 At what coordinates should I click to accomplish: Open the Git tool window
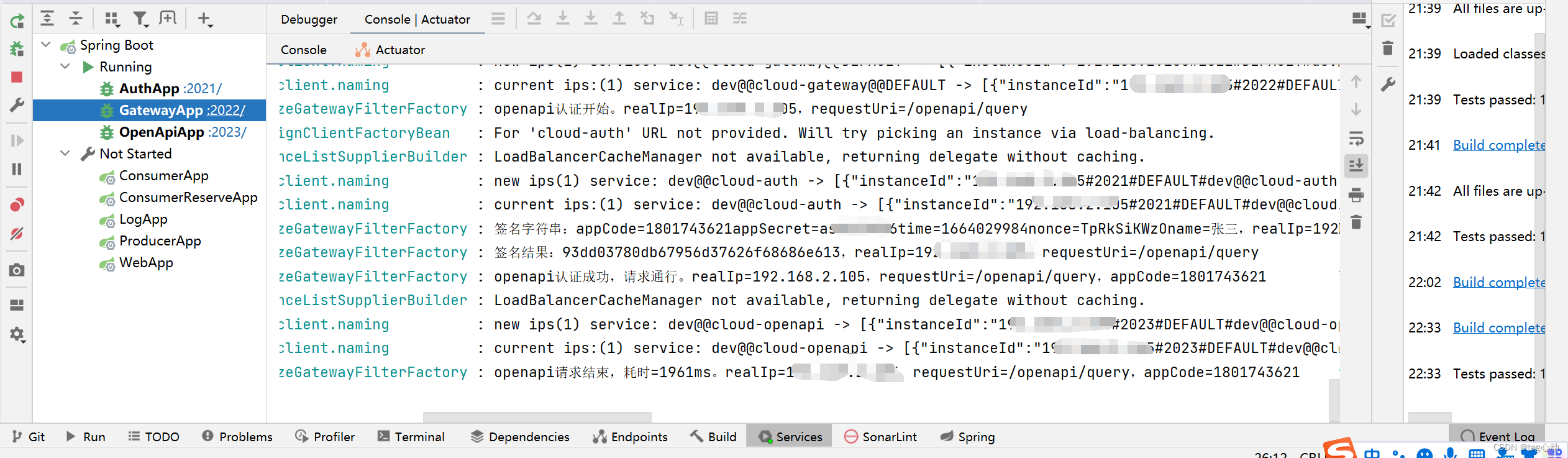pos(29,436)
